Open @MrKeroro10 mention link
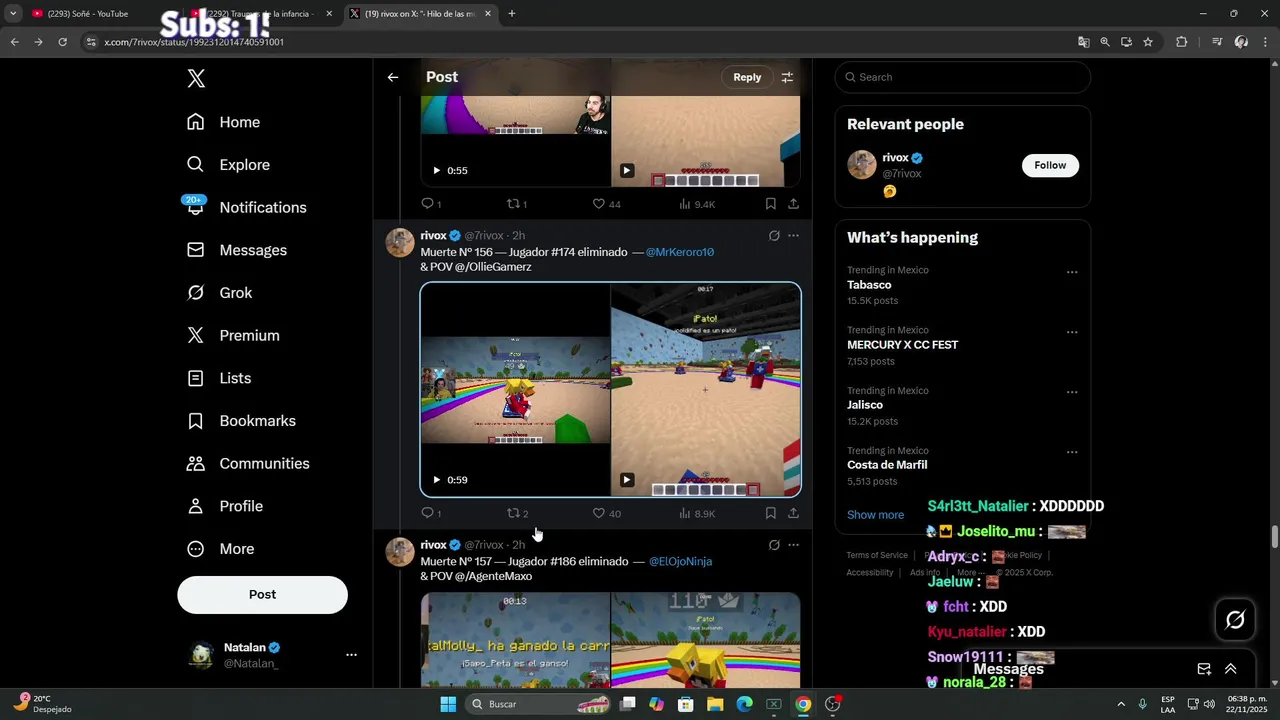Viewport: 1280px width, 720px height. click(680, 252)
